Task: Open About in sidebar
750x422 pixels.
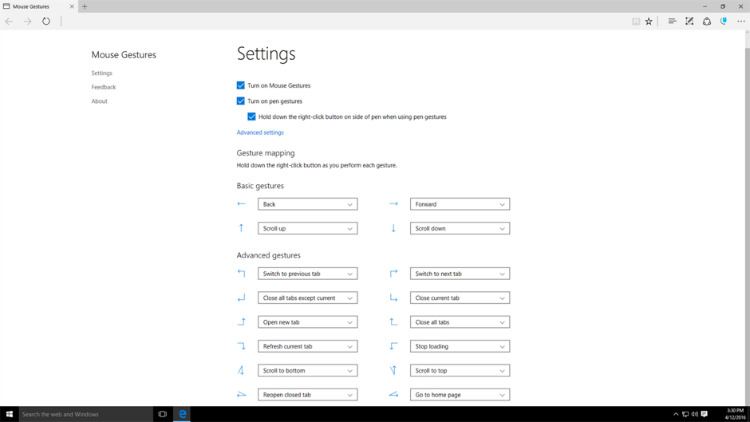Action: click(x=99, y=101)
